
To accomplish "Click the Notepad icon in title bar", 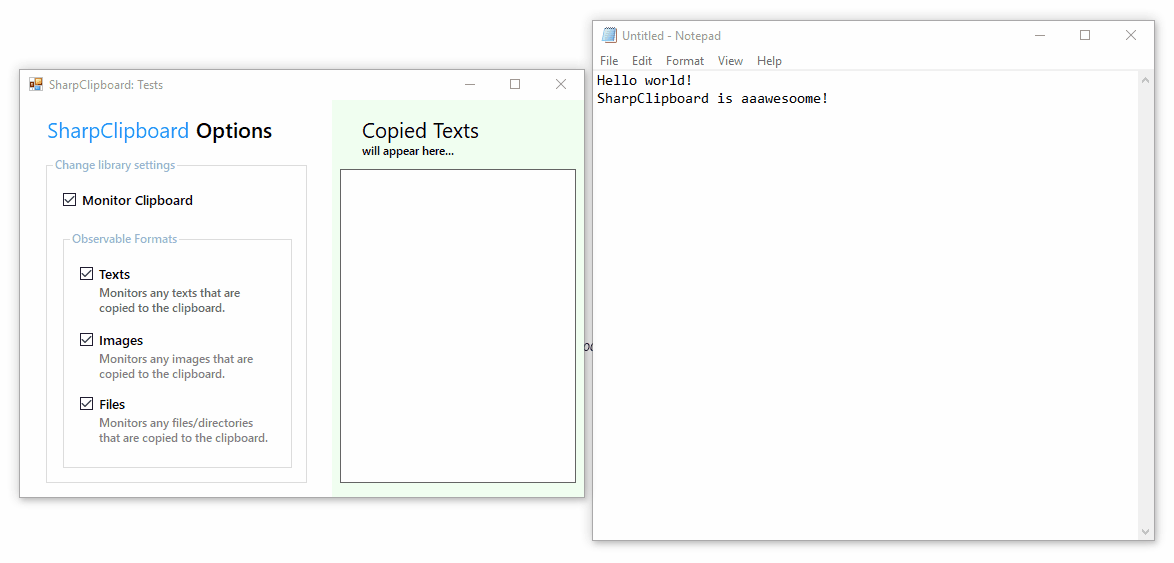I will (609, 36).
